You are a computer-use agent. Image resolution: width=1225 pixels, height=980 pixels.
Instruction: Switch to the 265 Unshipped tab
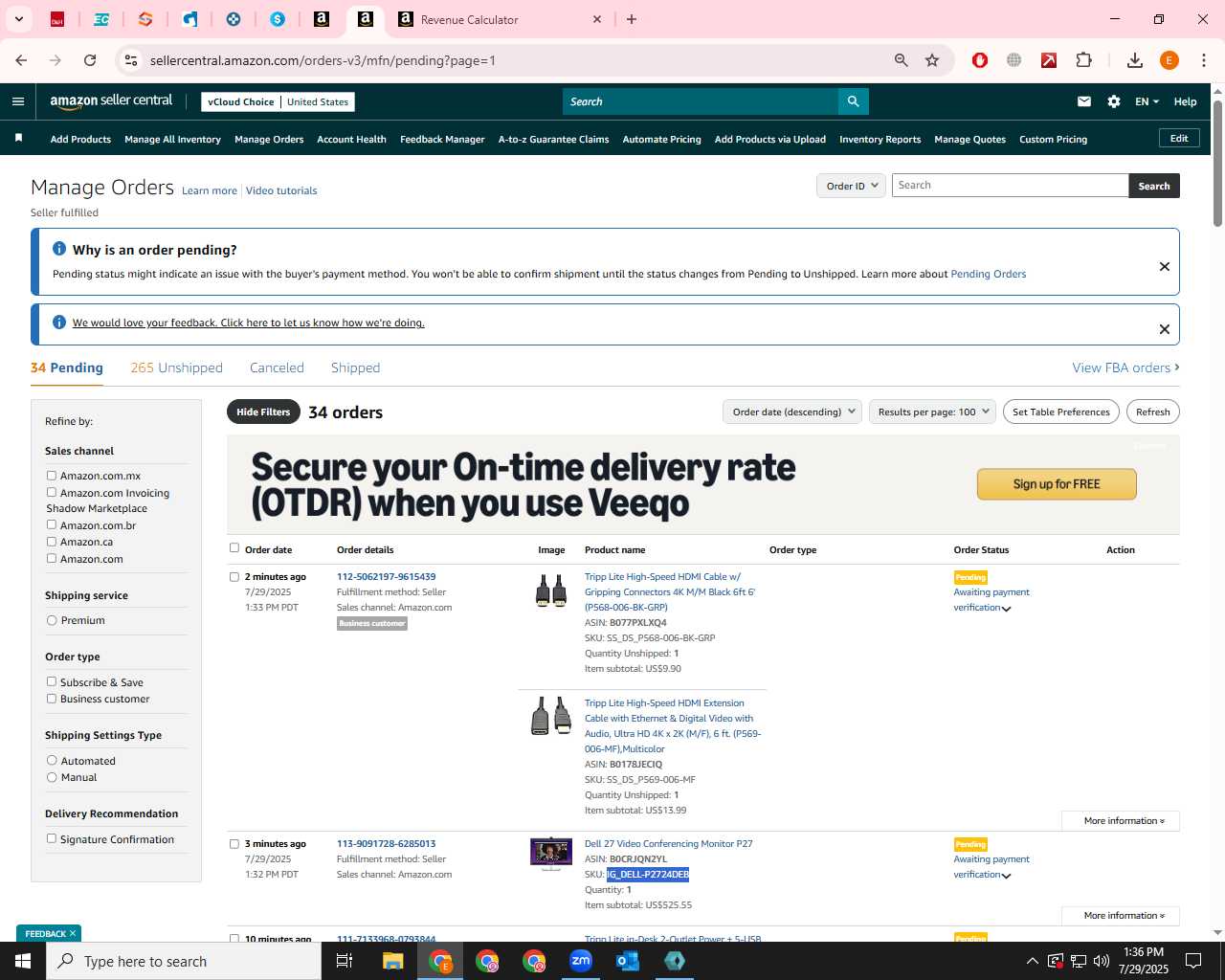pos(176,367)
